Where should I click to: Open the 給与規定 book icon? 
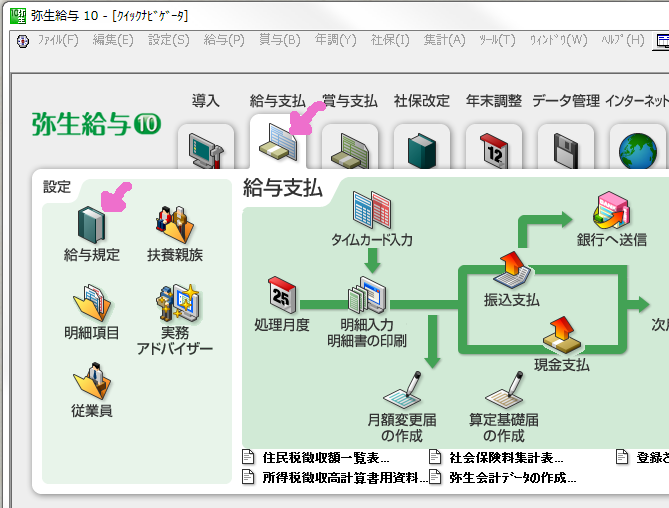pos(91,225)
